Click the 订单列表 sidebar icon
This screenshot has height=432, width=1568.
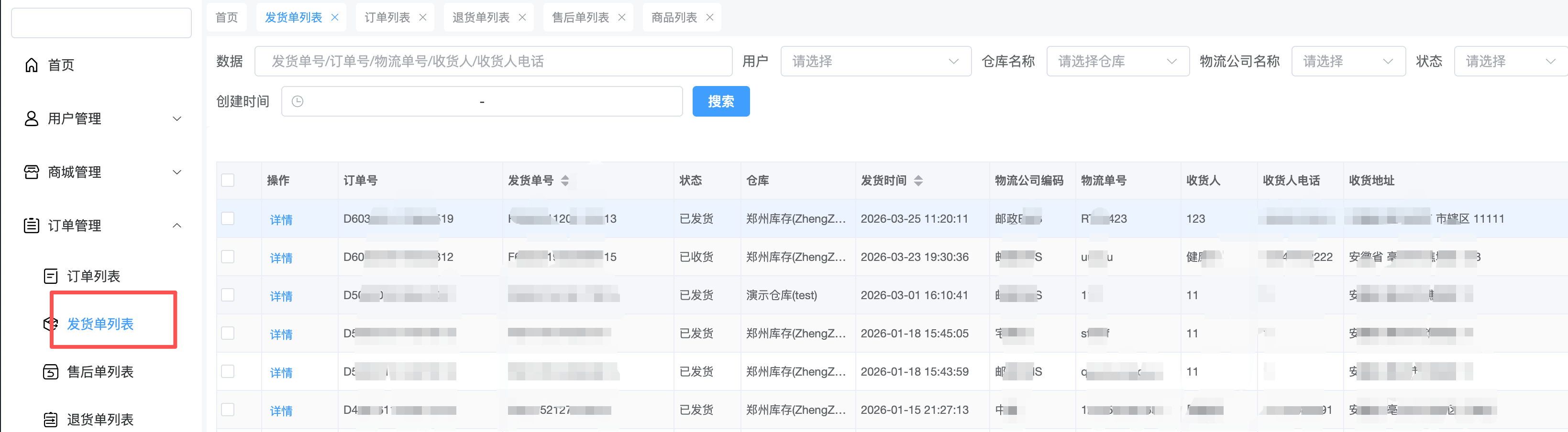[51, 276]
